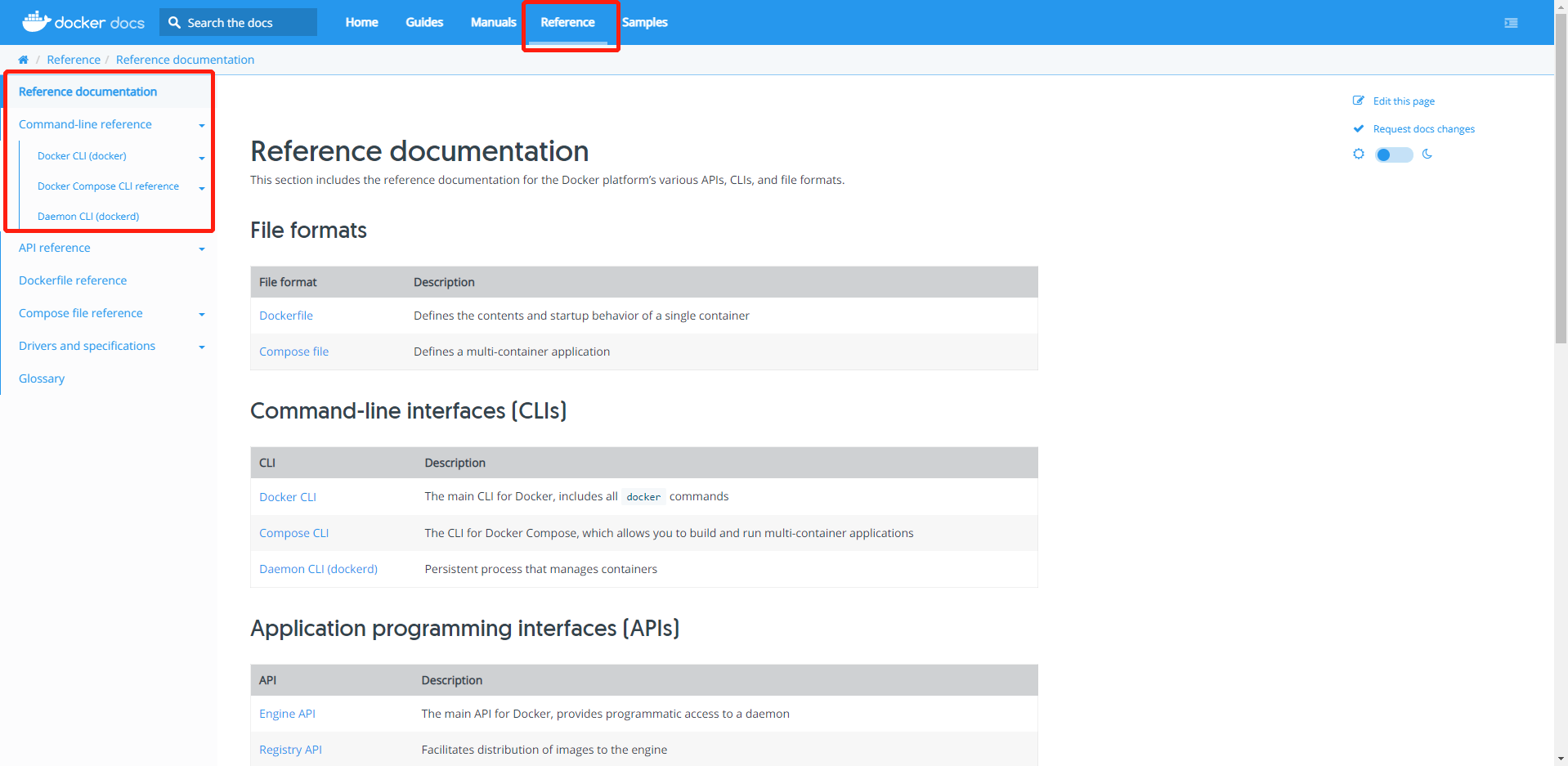Viewport: 1568px width, 766px height.
Task: Click the Search the docs field
Action: coord(238,22)
